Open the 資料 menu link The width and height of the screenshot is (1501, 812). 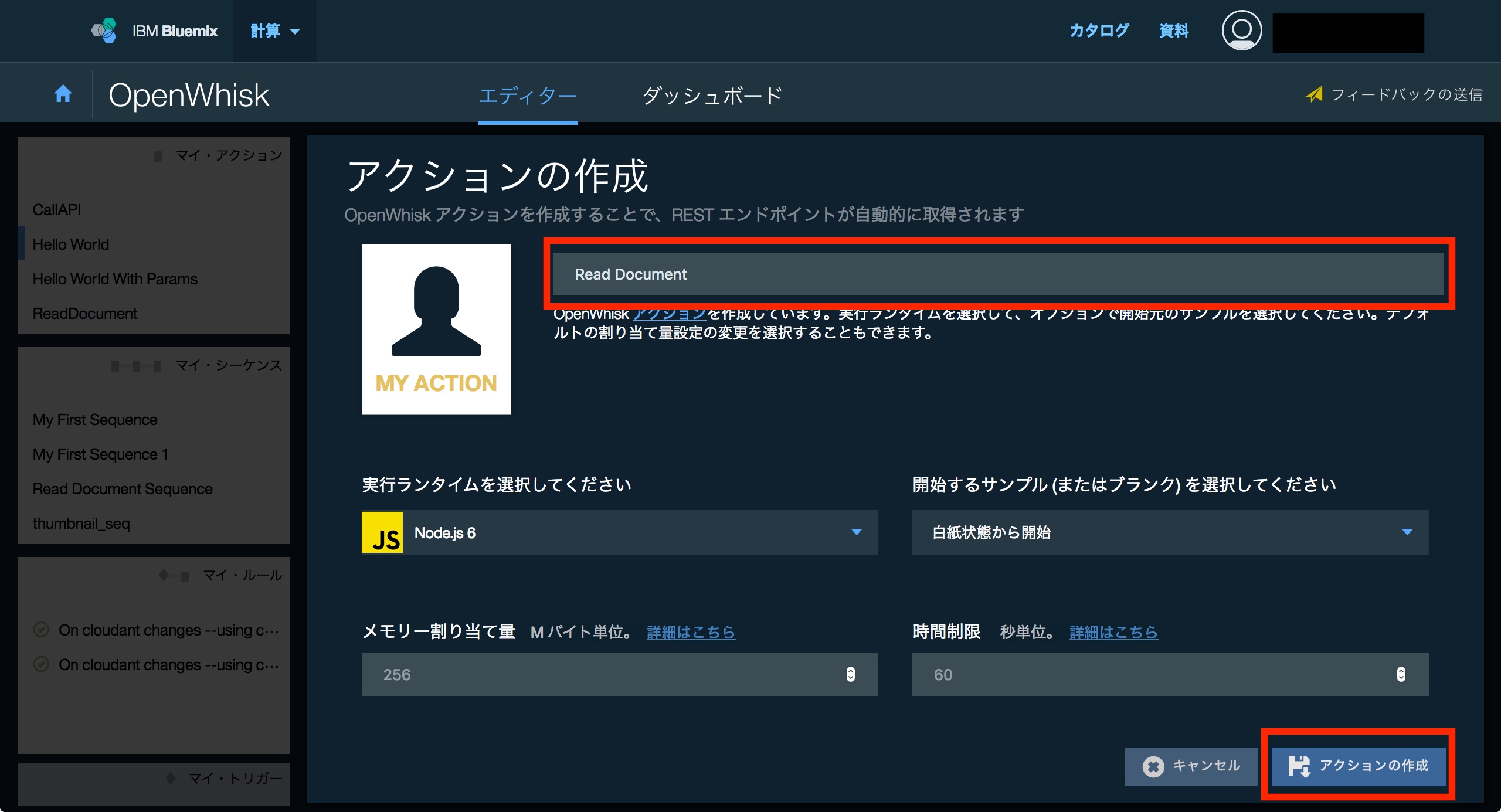(x=1174, y=30)
